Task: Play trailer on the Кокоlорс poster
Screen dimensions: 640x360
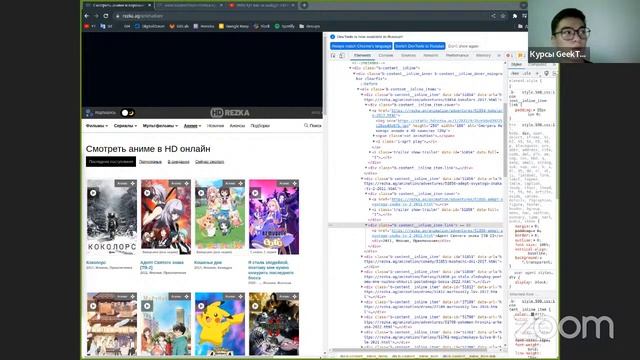Action: coord(93,193)
